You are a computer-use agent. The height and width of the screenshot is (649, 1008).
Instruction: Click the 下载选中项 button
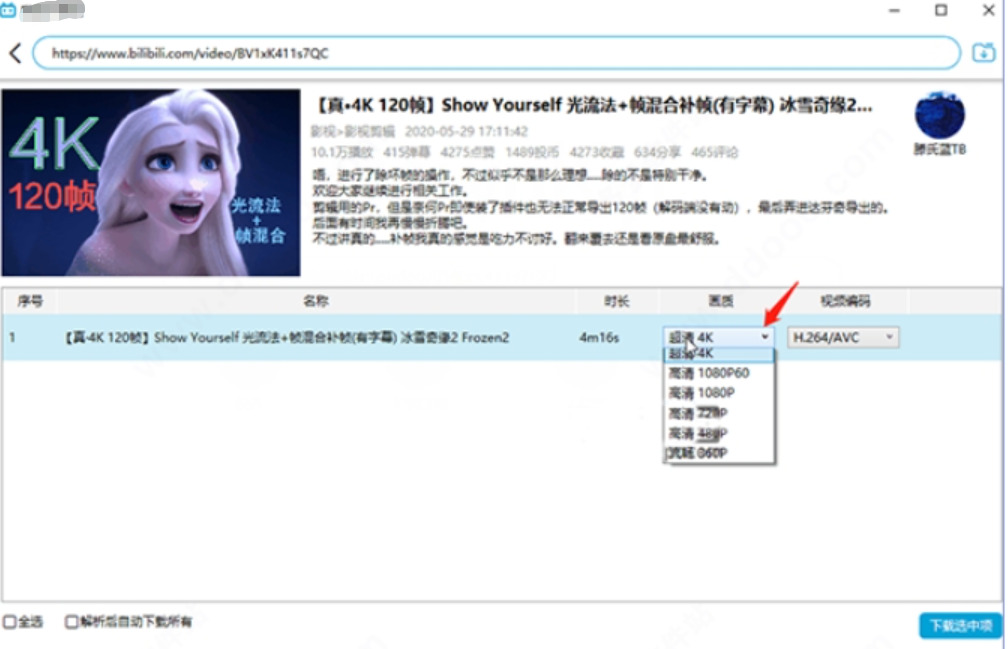click(960, 625)
